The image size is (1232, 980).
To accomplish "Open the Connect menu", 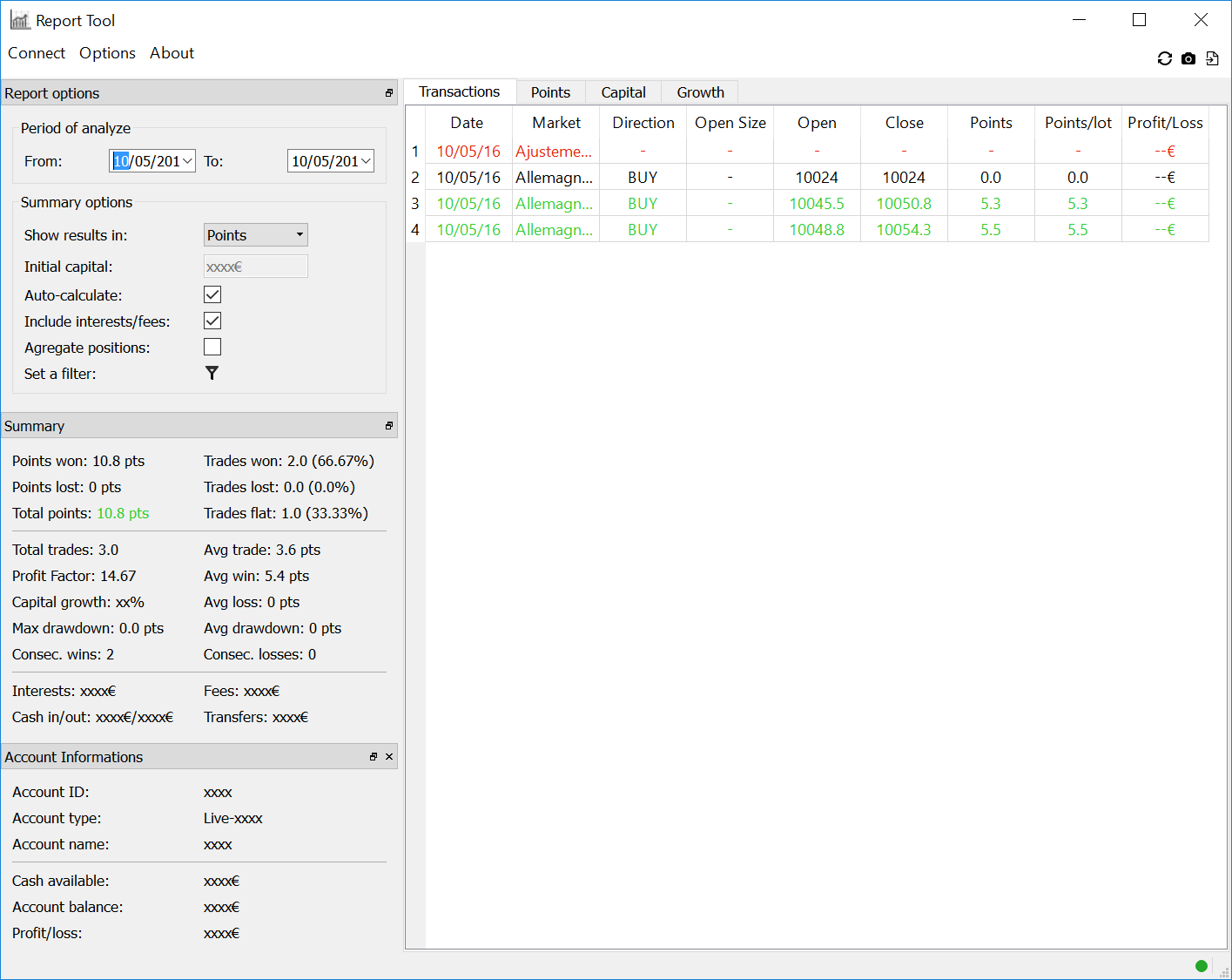I will click(37, 53).
